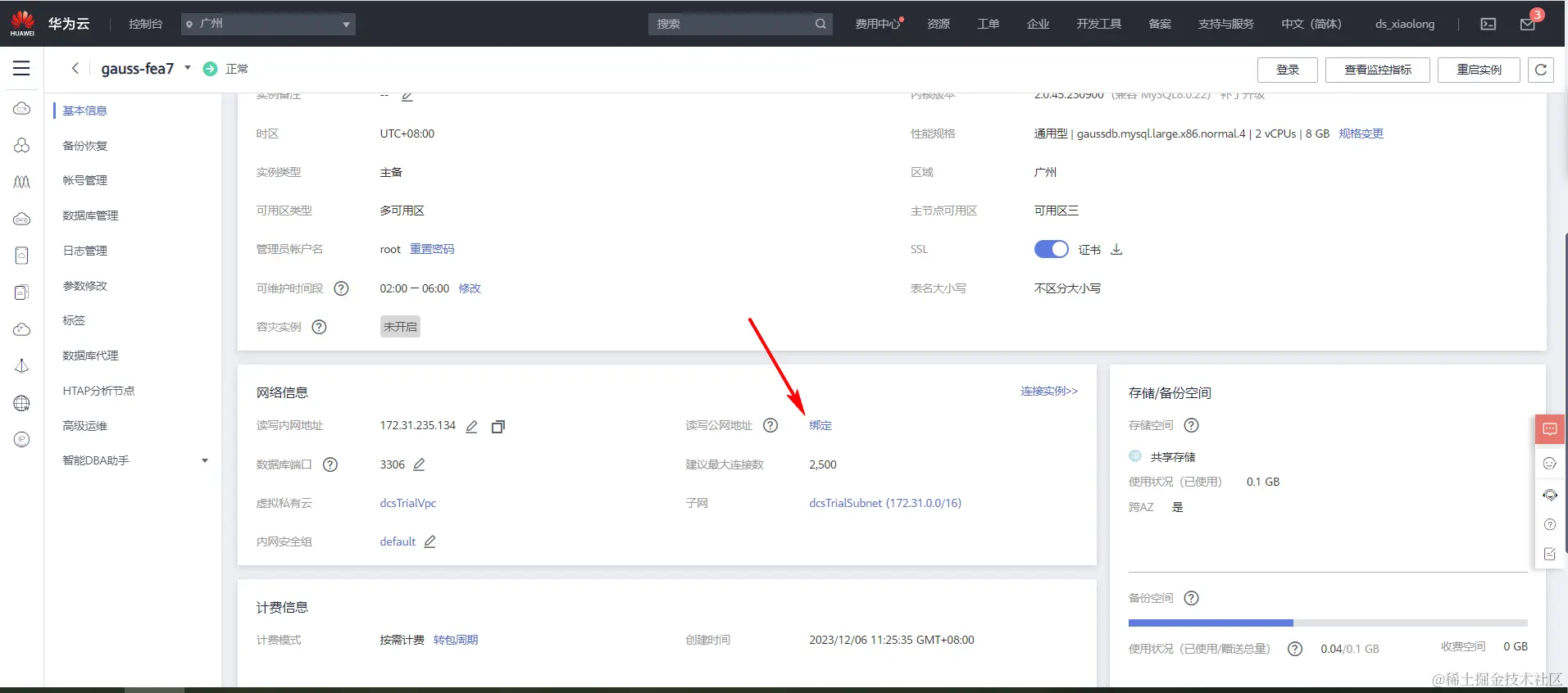The image size is (1568, 693).
Task: Open the 连接实例>> link
Action: click(1049, 391)
